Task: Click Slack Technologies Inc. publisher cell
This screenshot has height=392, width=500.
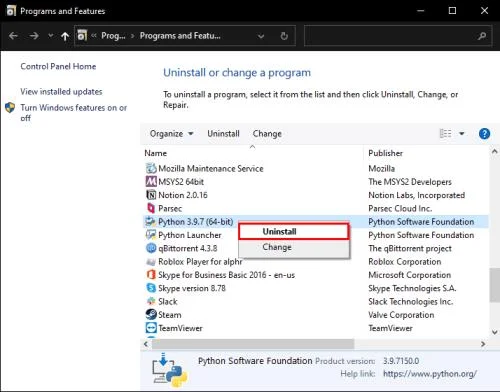Action: pos(410,302)
